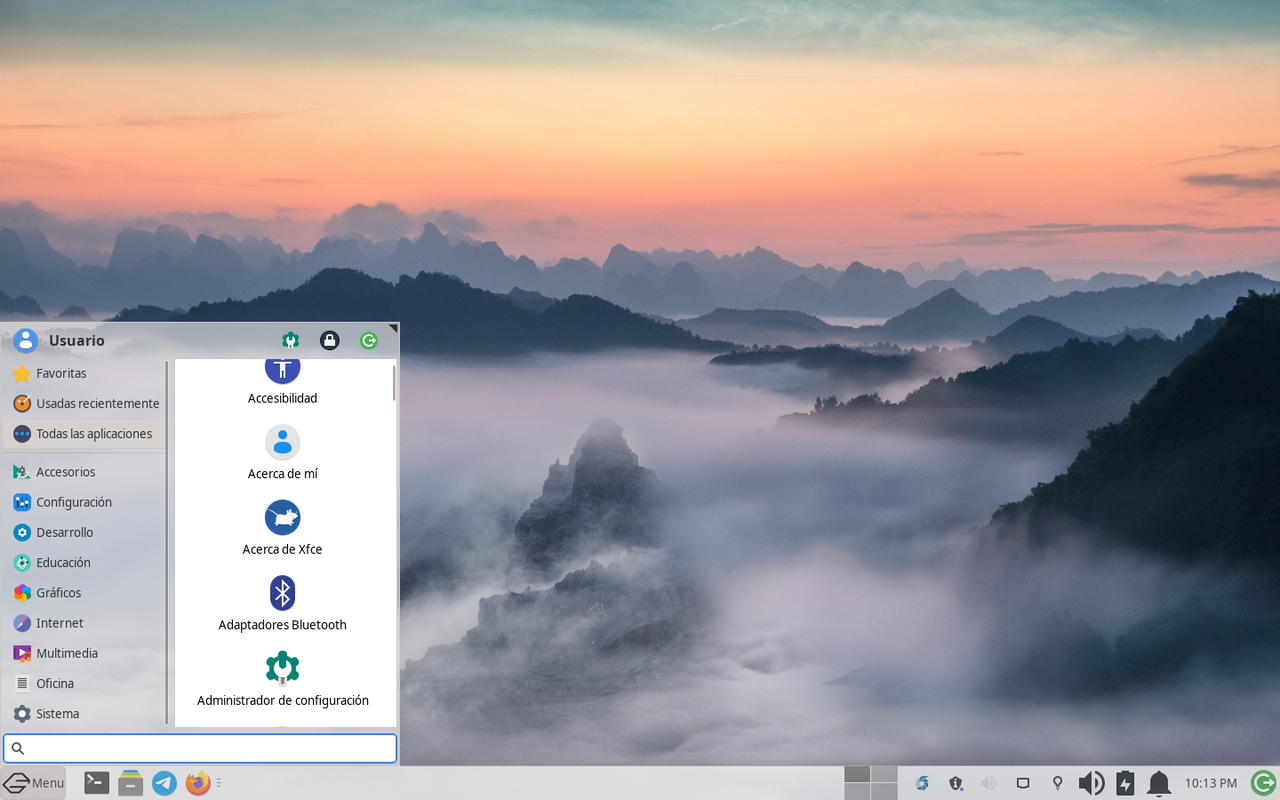
Task: Launch 'Administrador de configuración'
Action: pos(282,678)
